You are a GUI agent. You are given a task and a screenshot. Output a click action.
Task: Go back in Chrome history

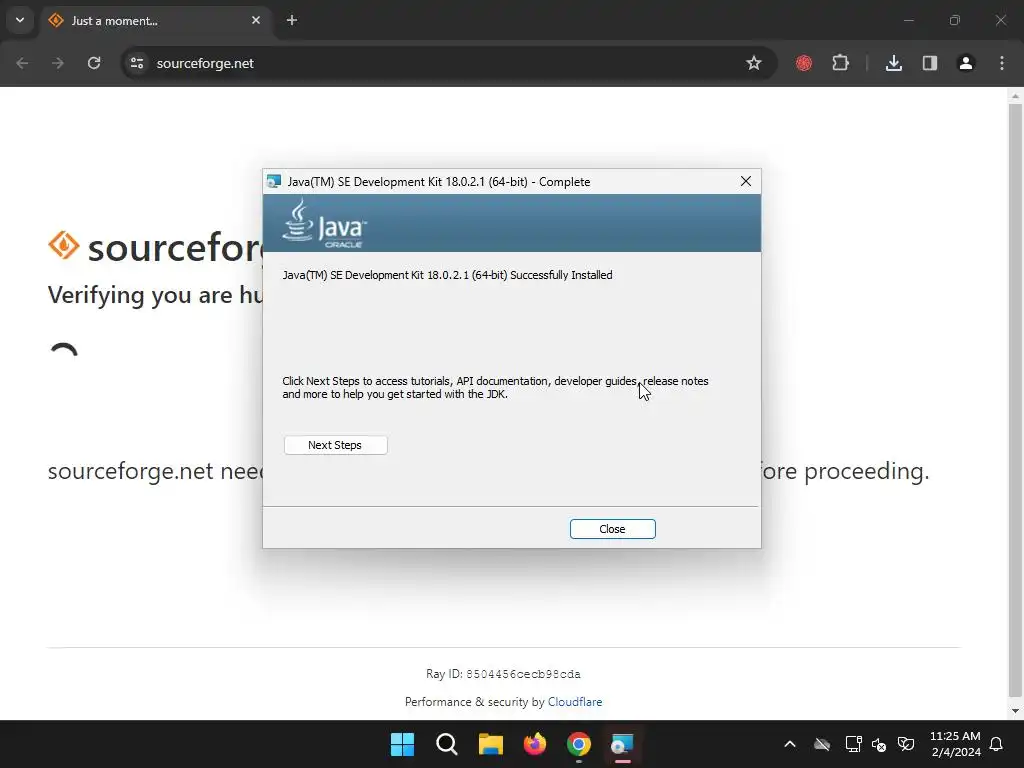click(x=22, y=63)
